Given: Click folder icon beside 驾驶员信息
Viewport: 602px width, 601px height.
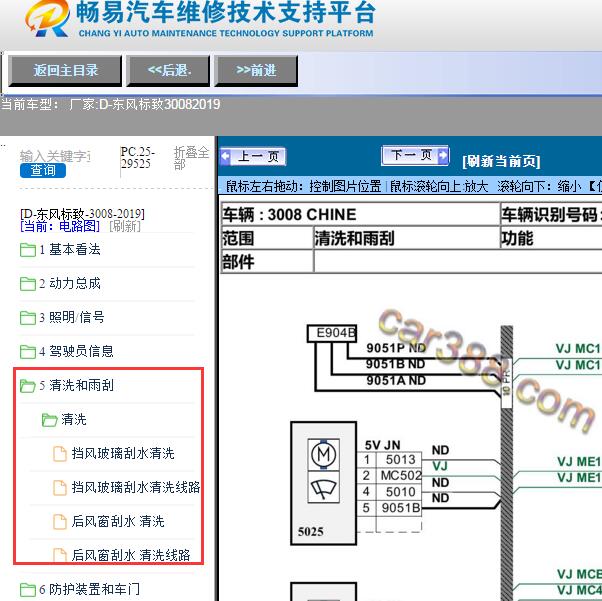Looking at the screenshot, I should point(28,351).
